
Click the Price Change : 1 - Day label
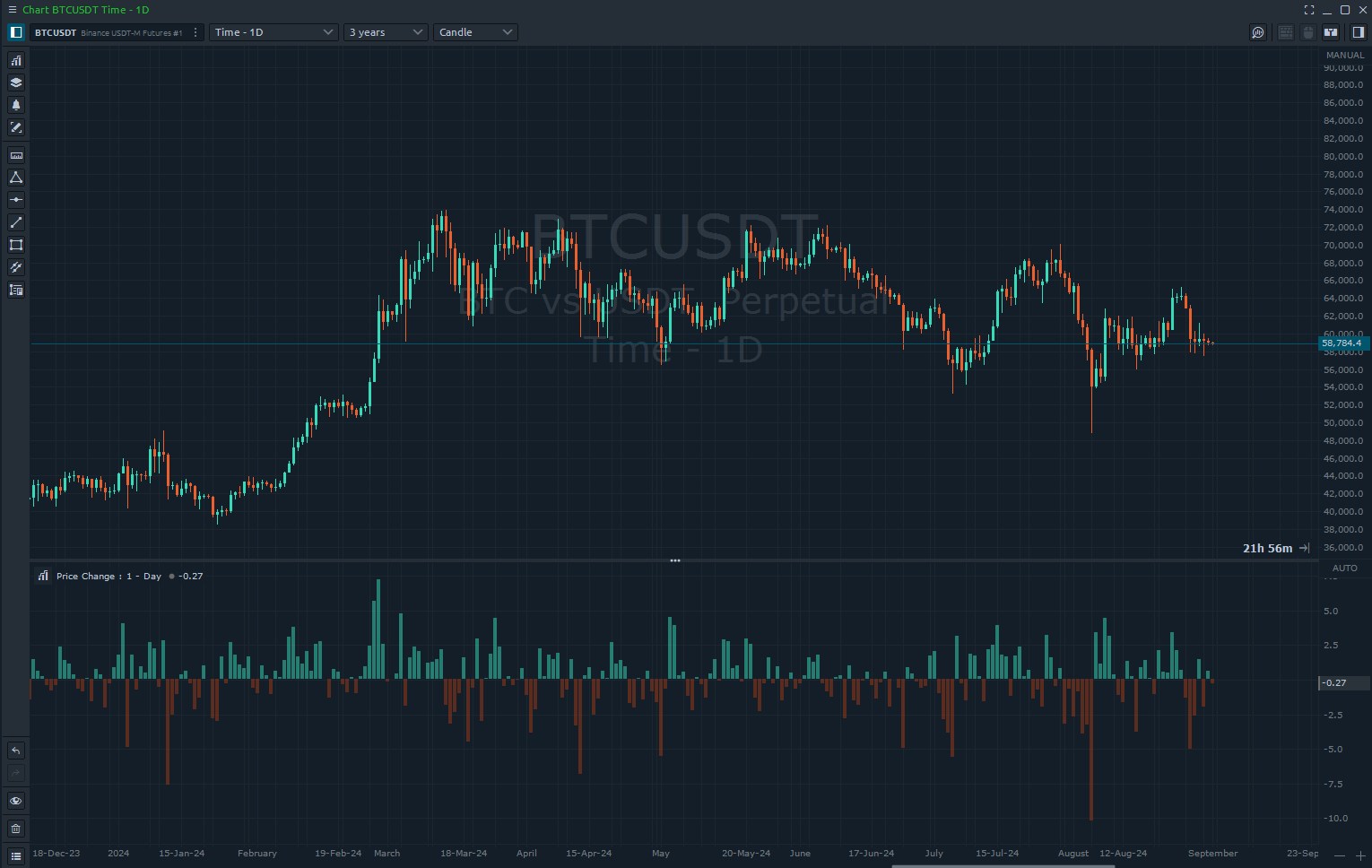pos(109,577)
